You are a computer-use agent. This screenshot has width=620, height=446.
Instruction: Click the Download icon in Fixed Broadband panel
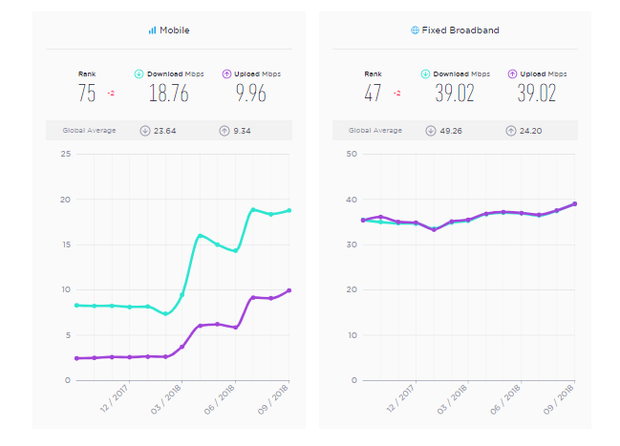[424, 74]
